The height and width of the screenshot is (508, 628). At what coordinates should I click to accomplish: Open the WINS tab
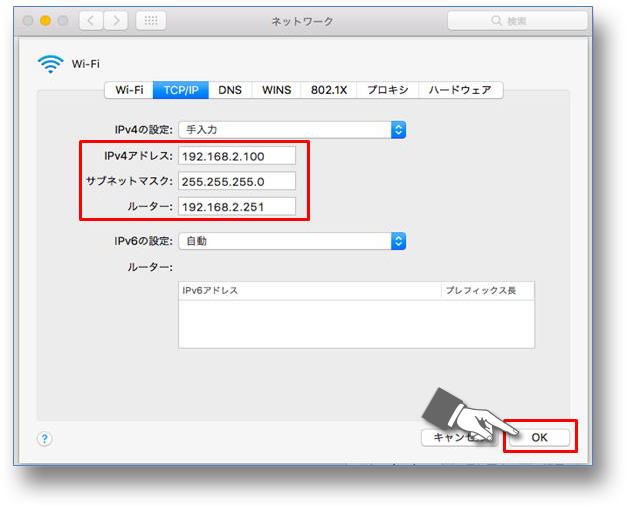pyautogui.click(x=276, y=90)
